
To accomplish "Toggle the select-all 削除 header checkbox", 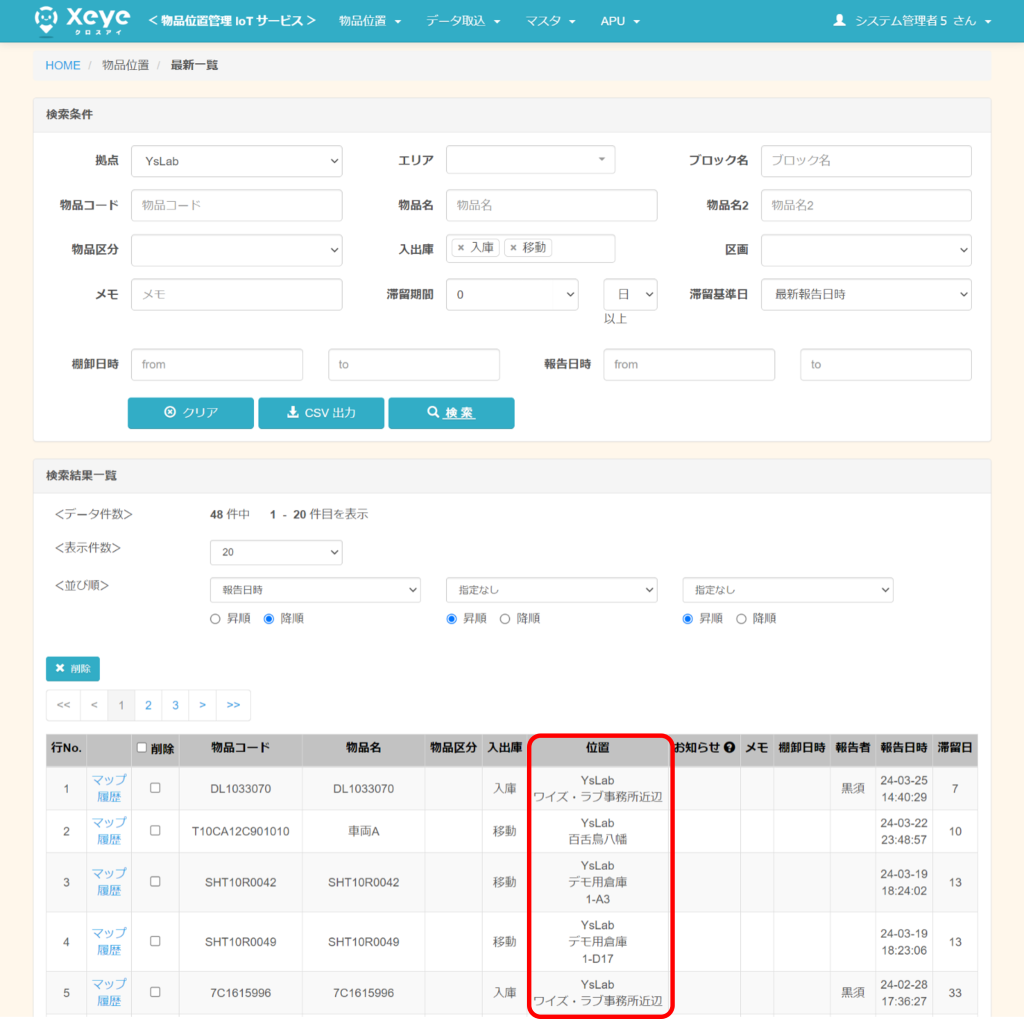I will pos(142,748).
